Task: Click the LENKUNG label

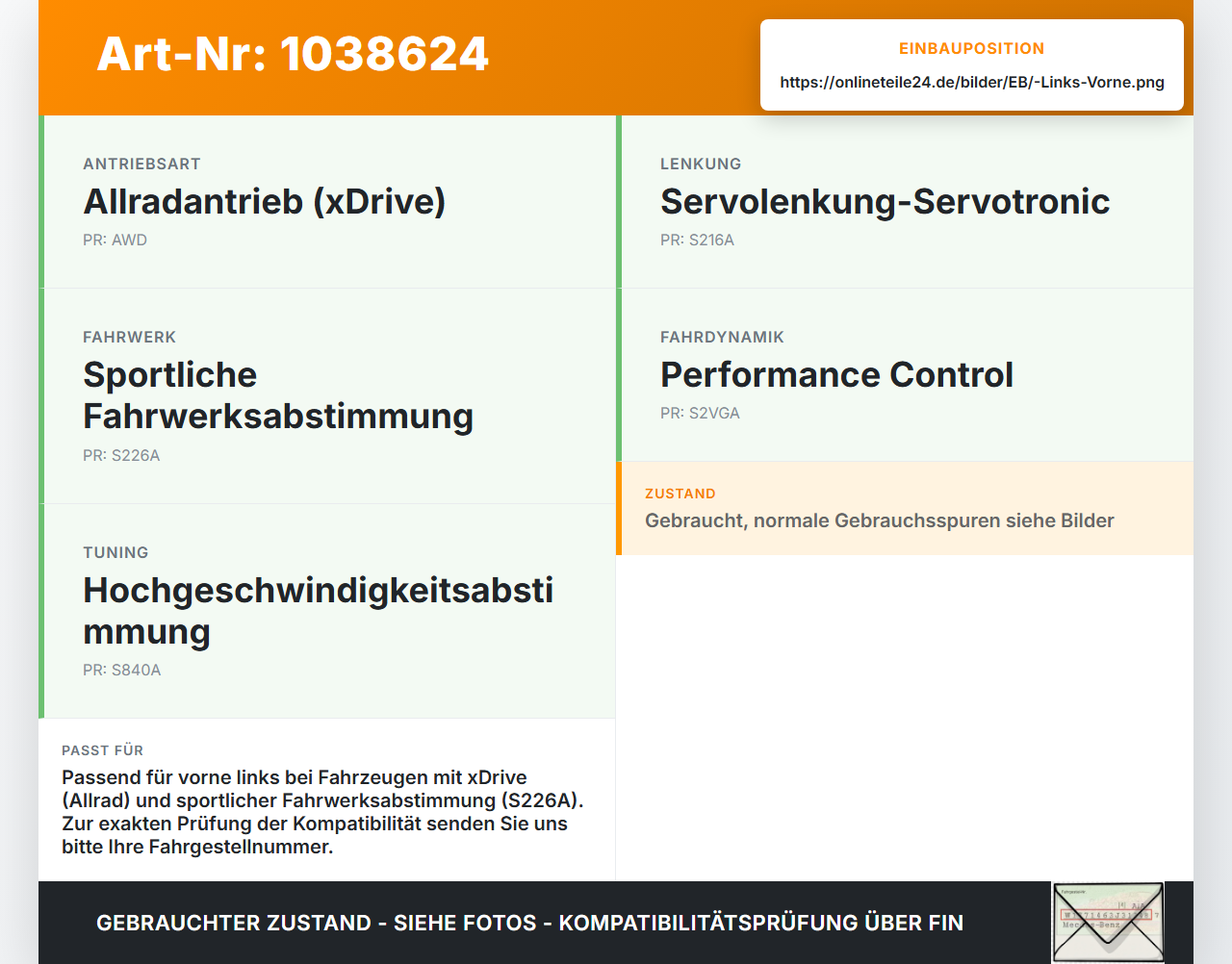Action: [x=701, y=164]
